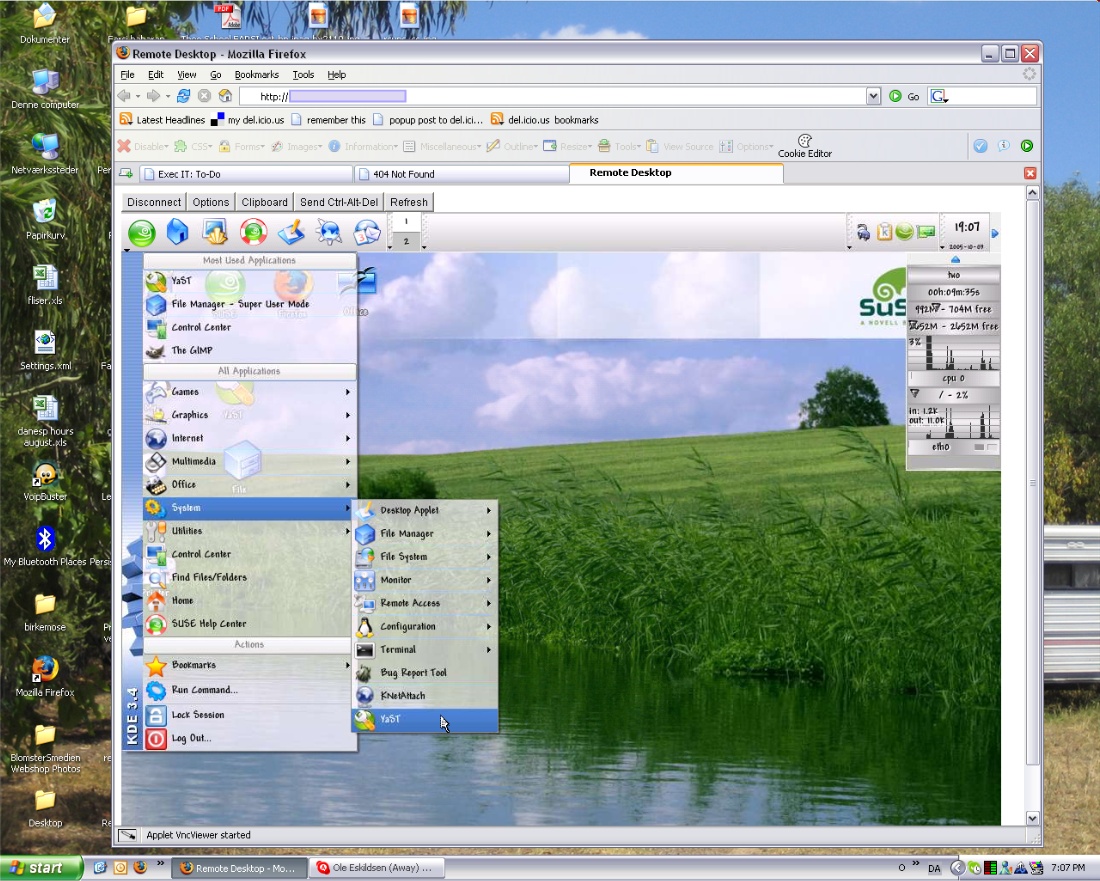
Task: Open the Games menu category
Action: [x=249, y=392]
